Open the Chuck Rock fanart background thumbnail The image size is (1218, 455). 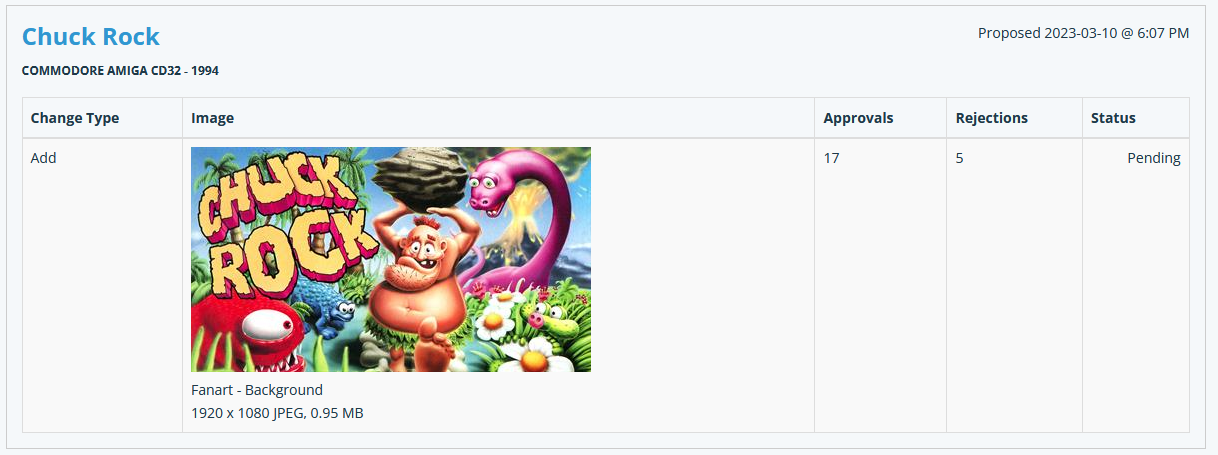(391, 259)
